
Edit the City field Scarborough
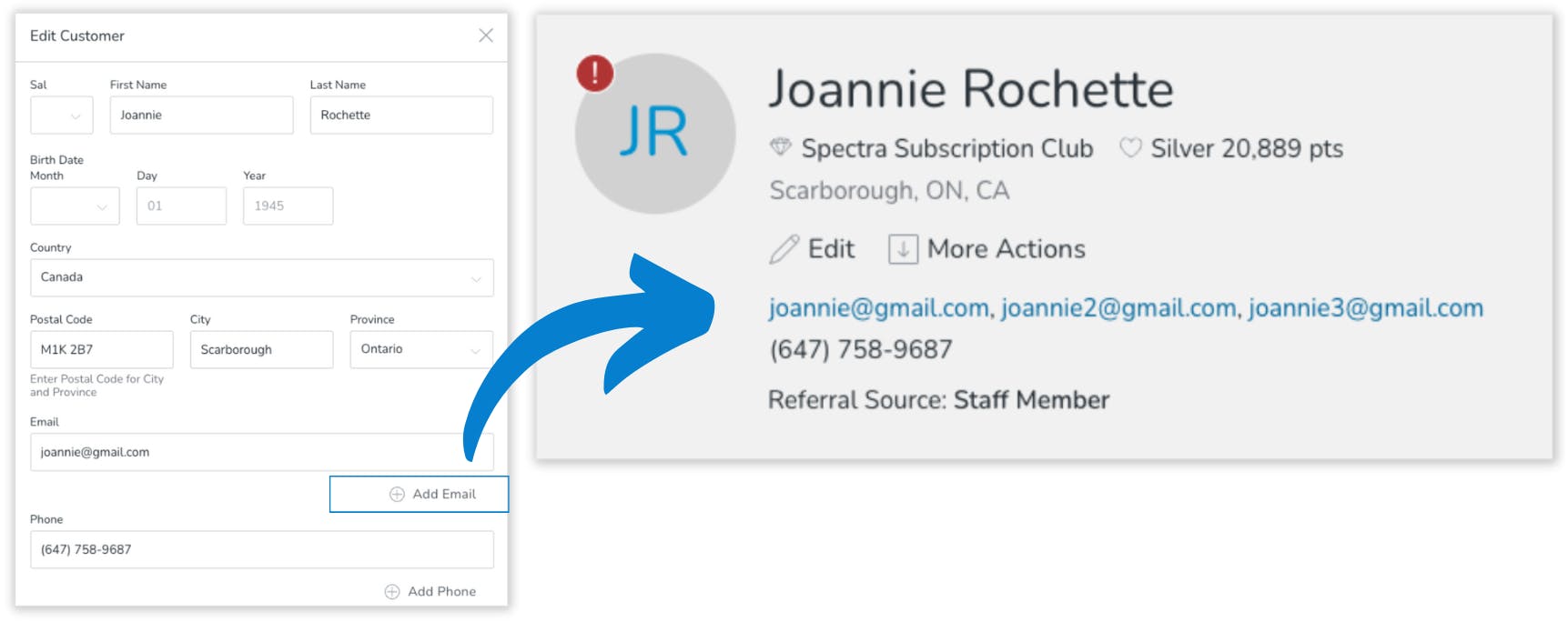(261, 349)
